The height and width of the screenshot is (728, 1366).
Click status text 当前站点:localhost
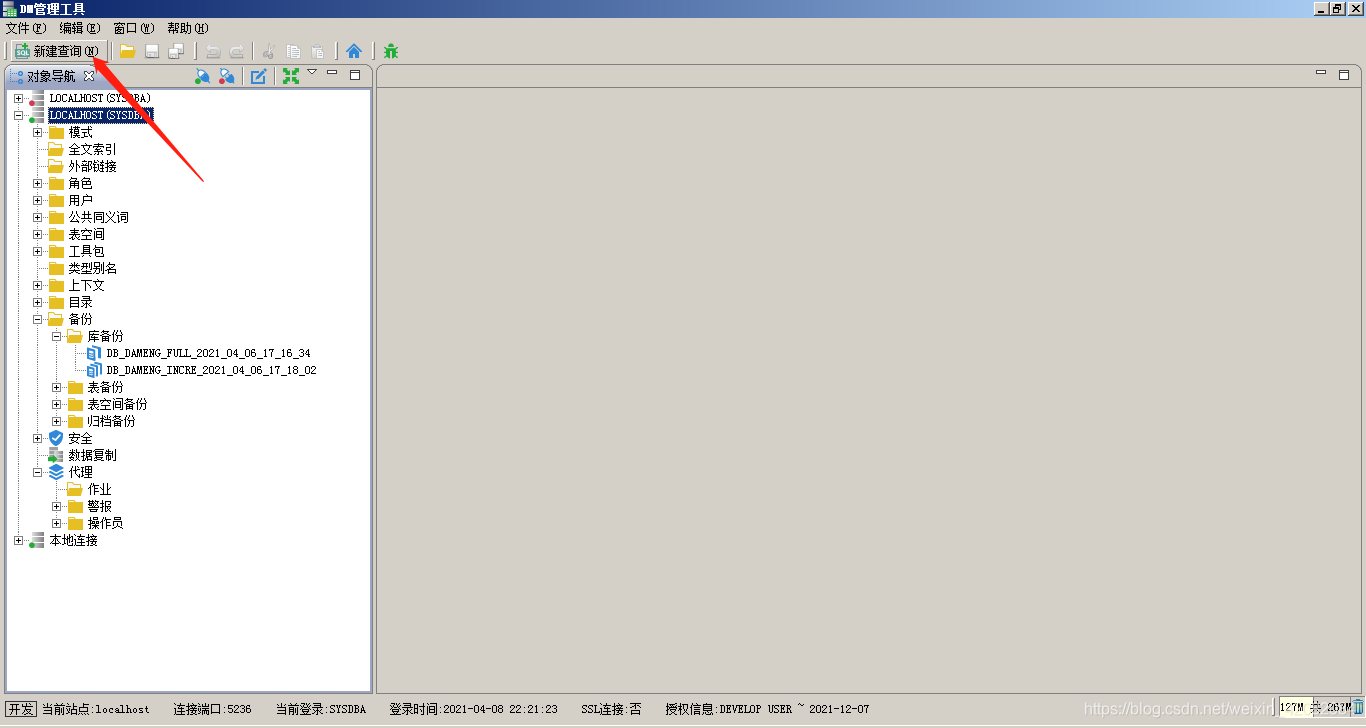pos(96,709)
